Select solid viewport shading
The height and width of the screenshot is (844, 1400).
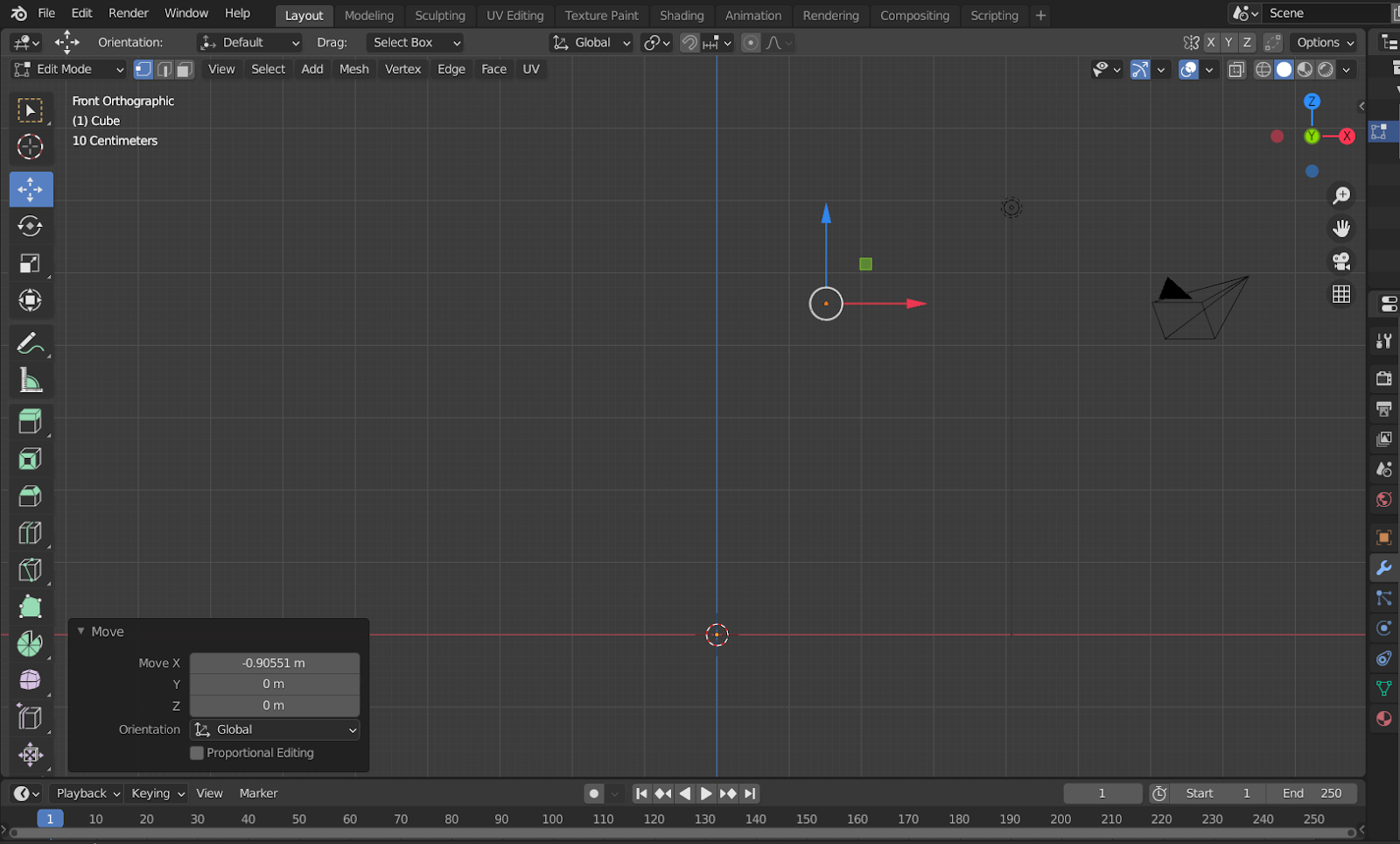click(x=1284, y=69)
